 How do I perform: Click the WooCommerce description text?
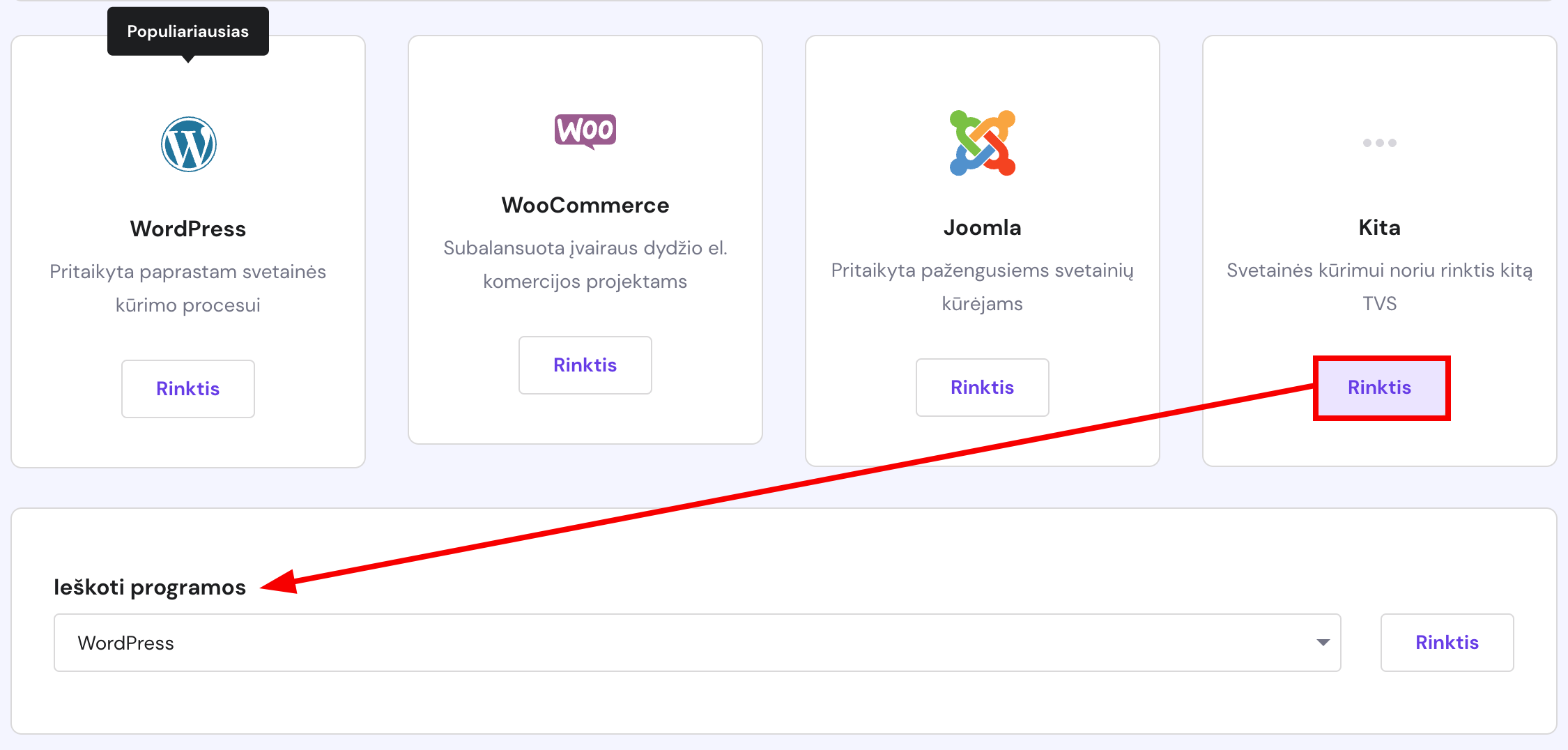point(585,264)
